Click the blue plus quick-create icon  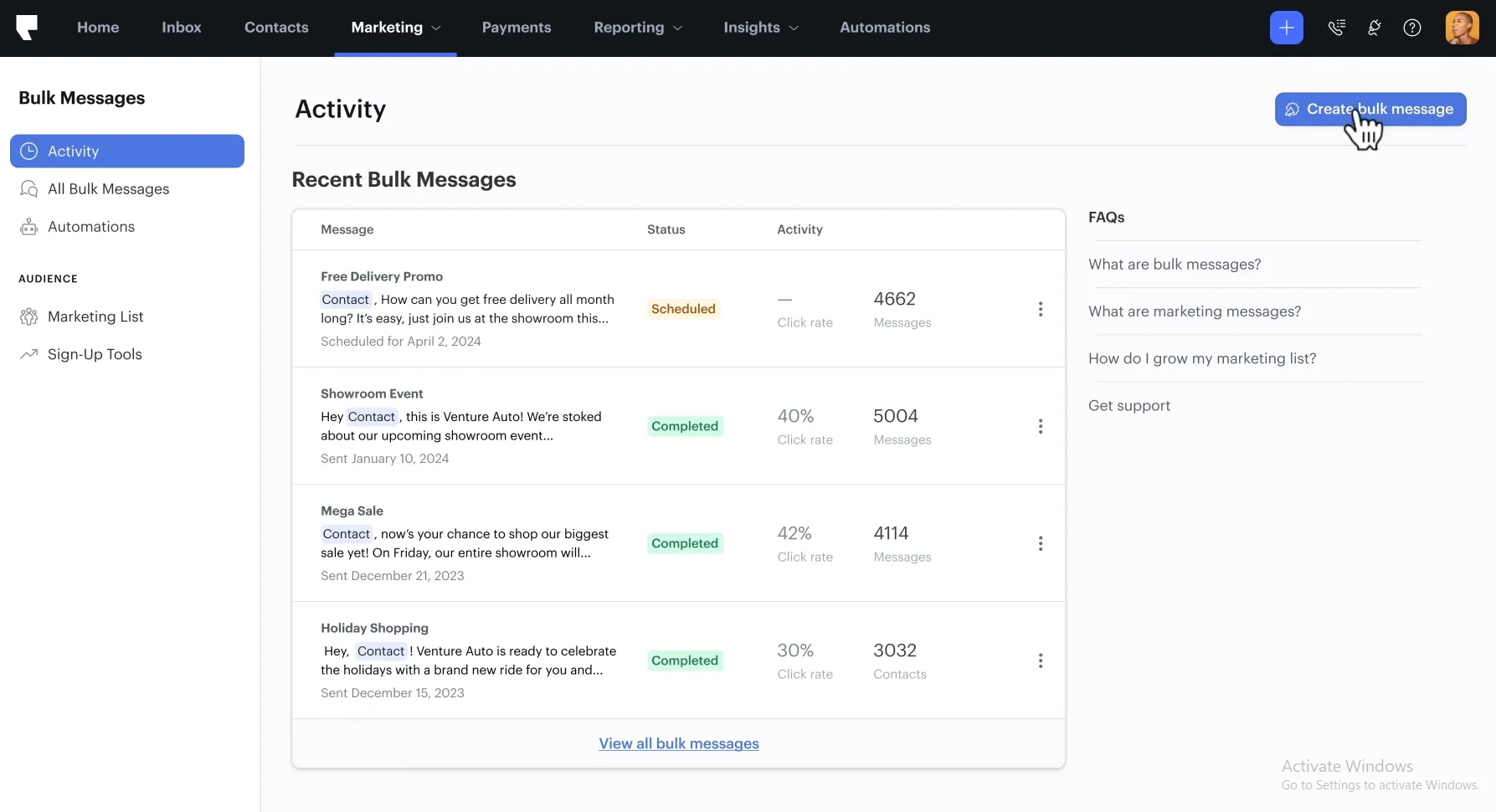(x=1286, y=28)
